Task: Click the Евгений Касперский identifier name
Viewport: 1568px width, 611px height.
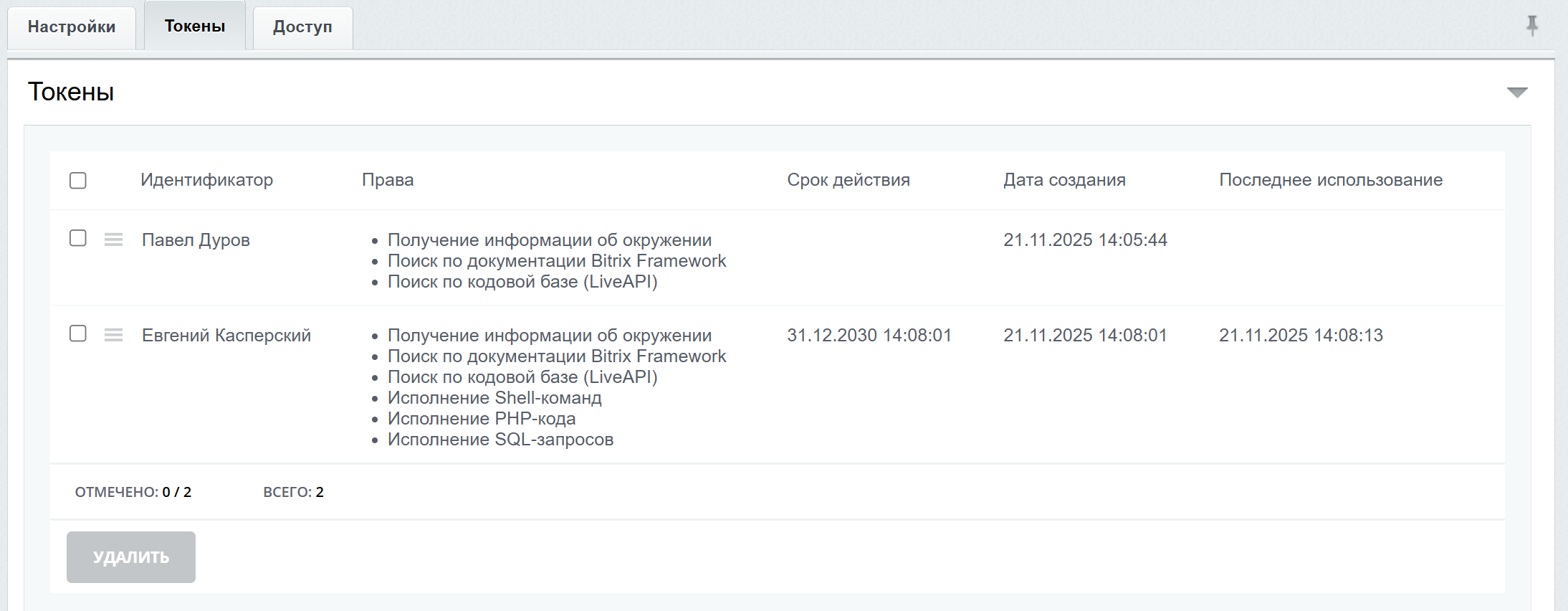Action: [226, 336]
